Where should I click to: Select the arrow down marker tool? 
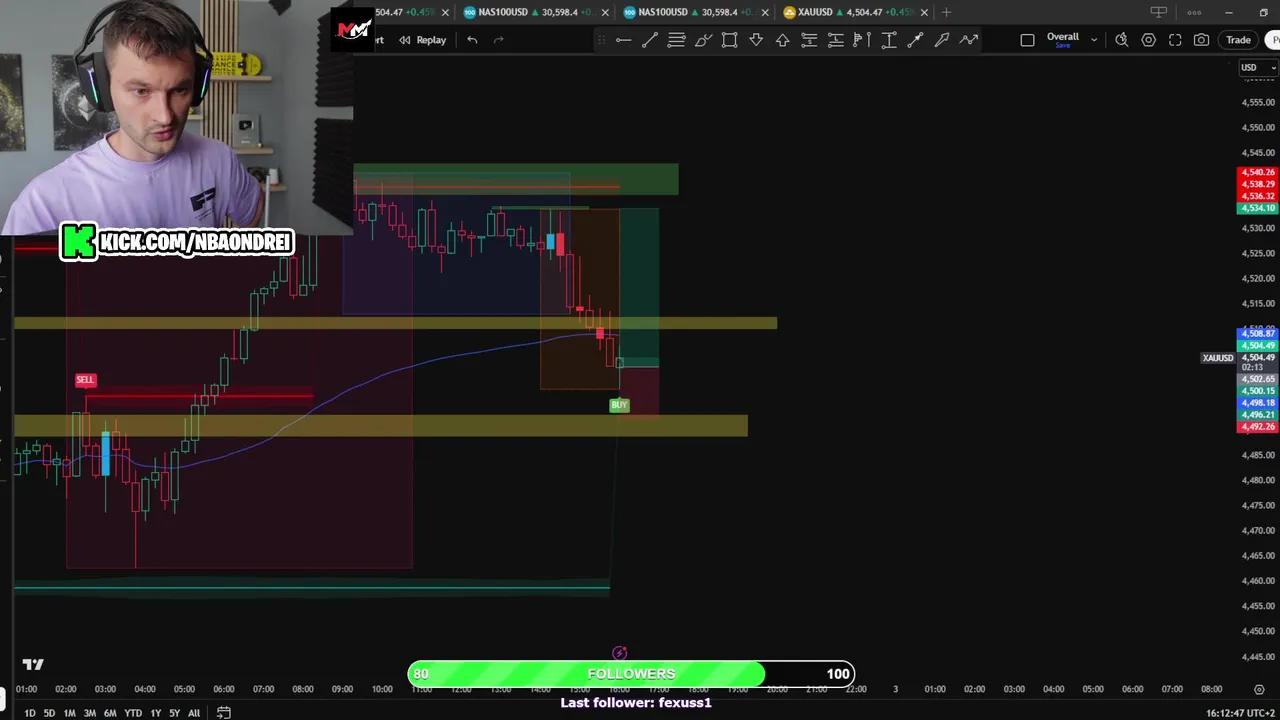tap(756, 40)
